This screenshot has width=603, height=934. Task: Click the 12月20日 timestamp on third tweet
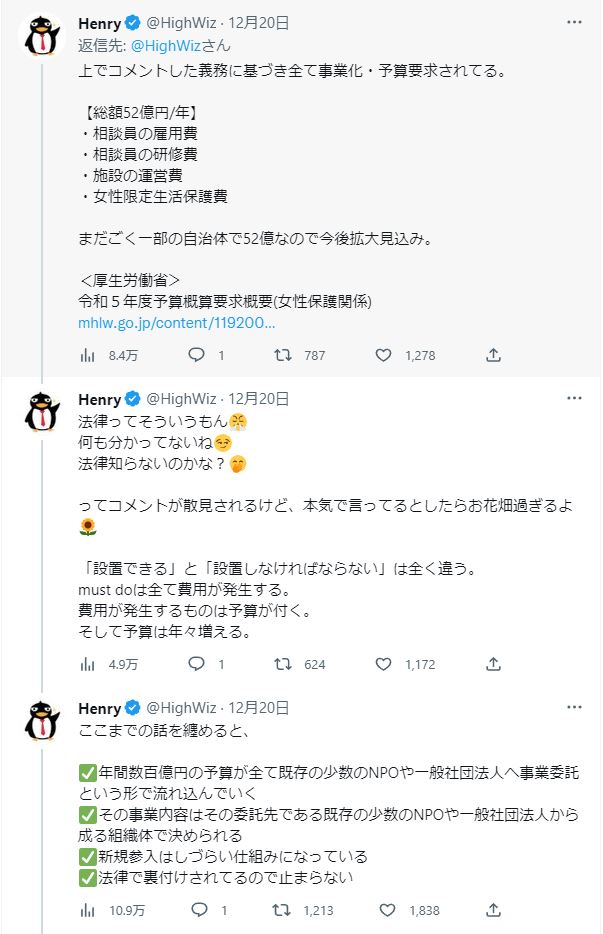pyautogui.click(x=261, y=708)
